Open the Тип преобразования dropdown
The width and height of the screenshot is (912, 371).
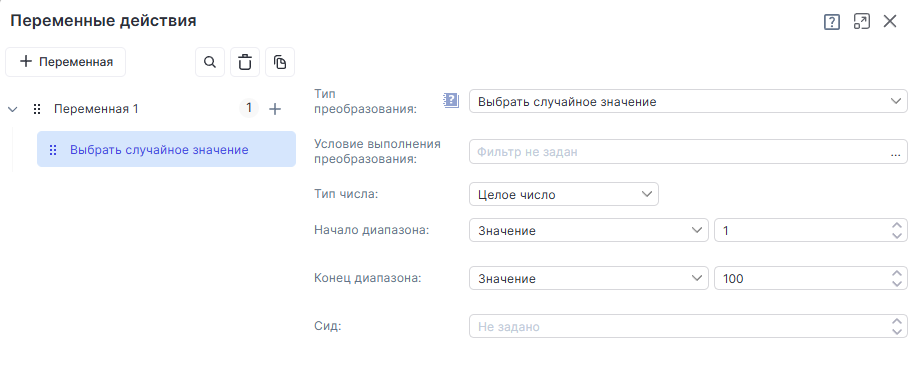pos(688,102)
